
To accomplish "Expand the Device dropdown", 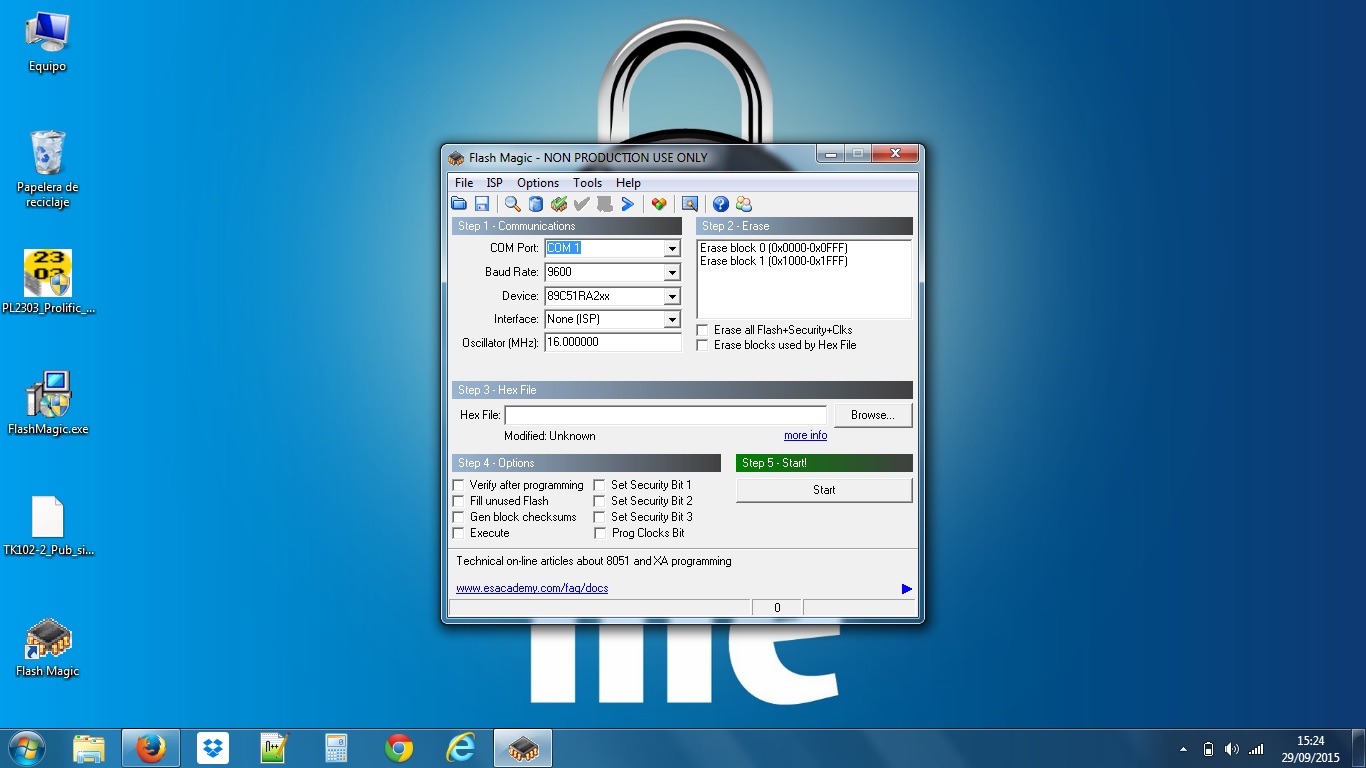I will pyautogui.click(x=672, y=296).
